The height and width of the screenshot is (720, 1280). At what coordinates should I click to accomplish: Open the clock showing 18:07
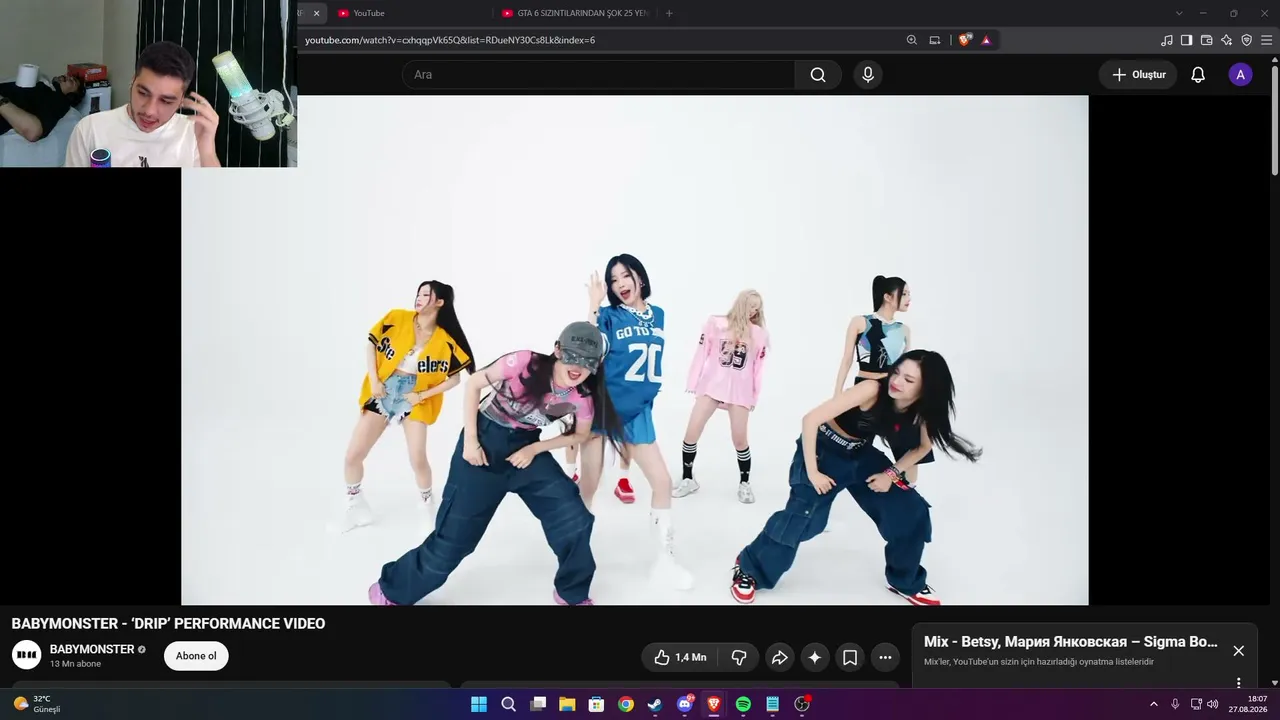(x=1248, y=704)
